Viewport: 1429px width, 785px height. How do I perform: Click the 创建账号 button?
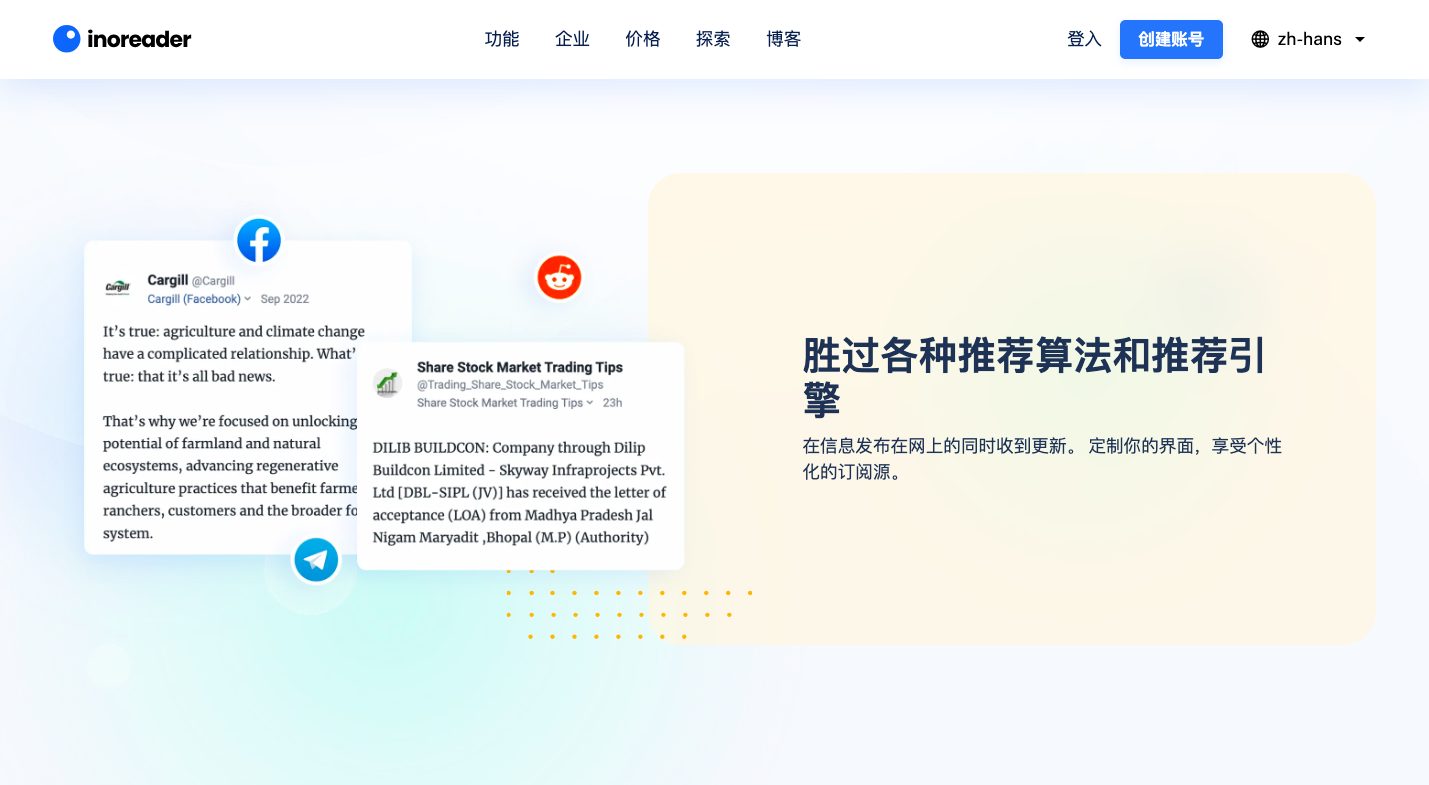click(1171, 39)
